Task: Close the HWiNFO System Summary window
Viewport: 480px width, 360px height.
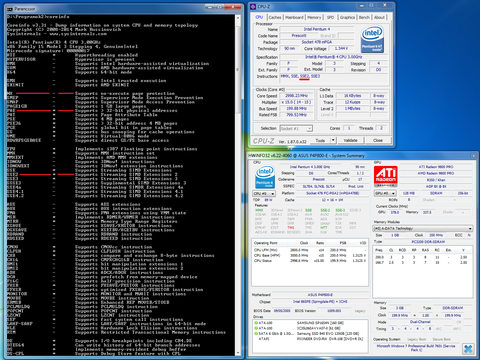Action: coord(473,156)
